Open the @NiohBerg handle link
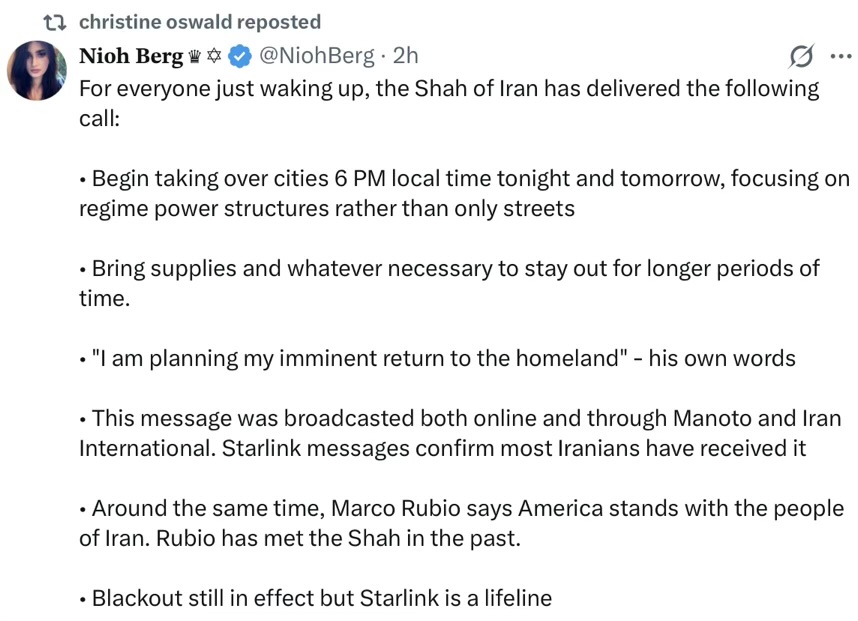This screenshot has width=858, height=621. pos(317,56)
